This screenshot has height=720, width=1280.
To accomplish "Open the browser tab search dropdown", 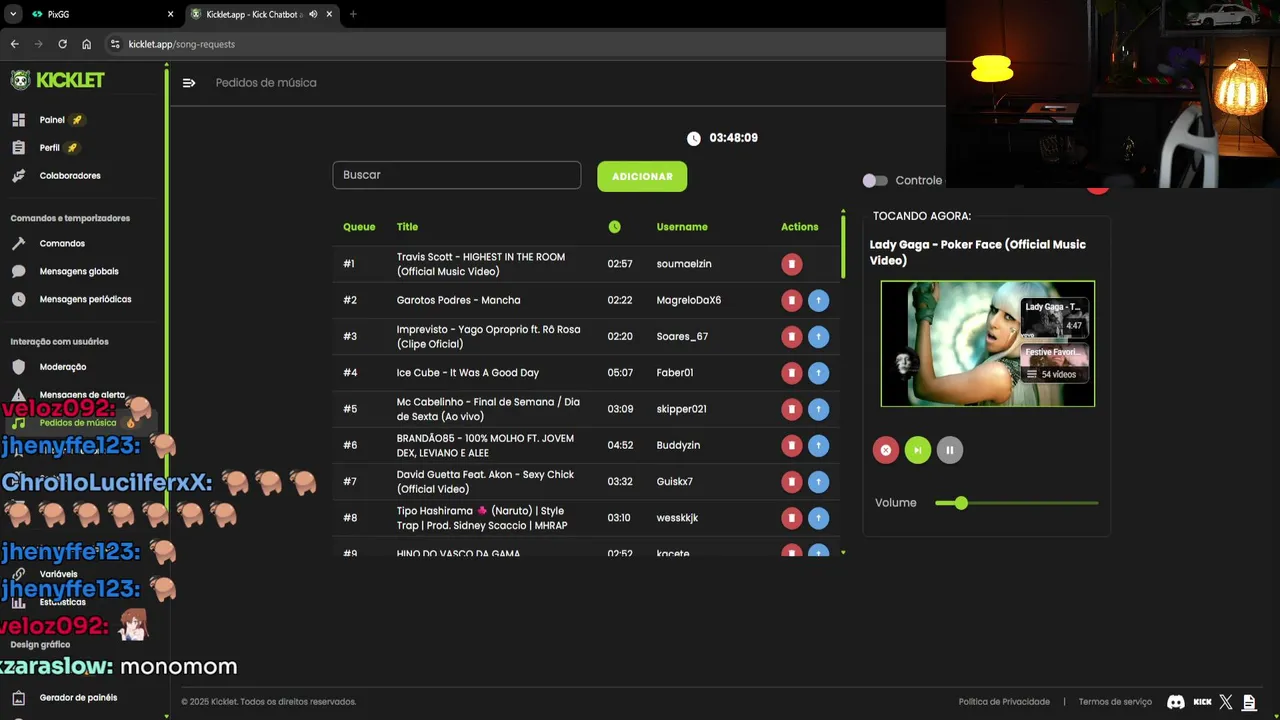I will tap(13, 14).
